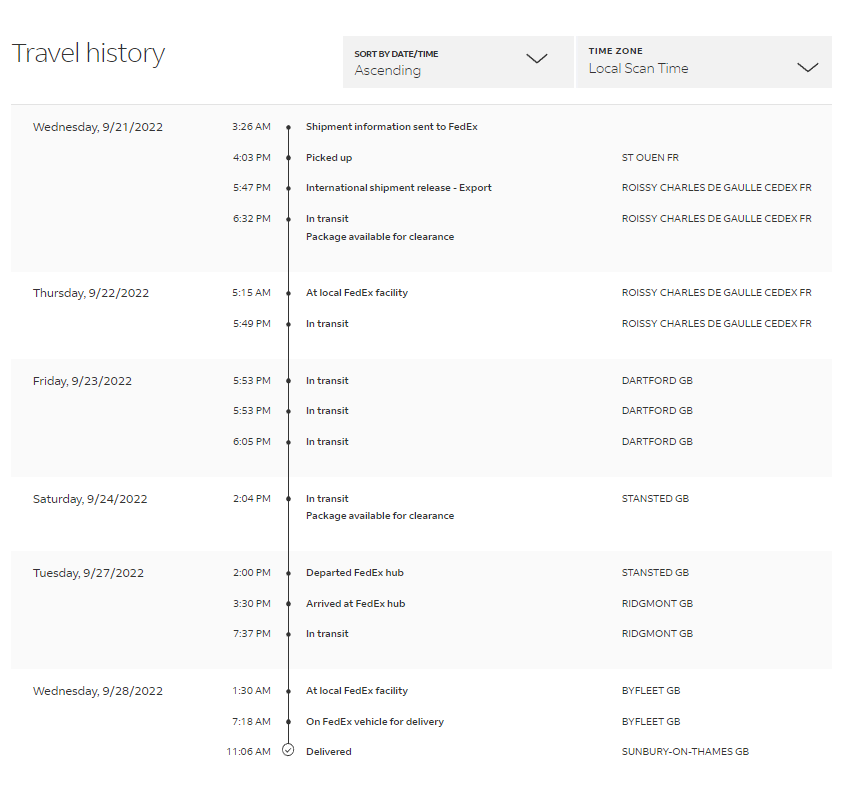Click the Delivered status text
This screenshot has width=845, height=790.
[x=328, y=751]
